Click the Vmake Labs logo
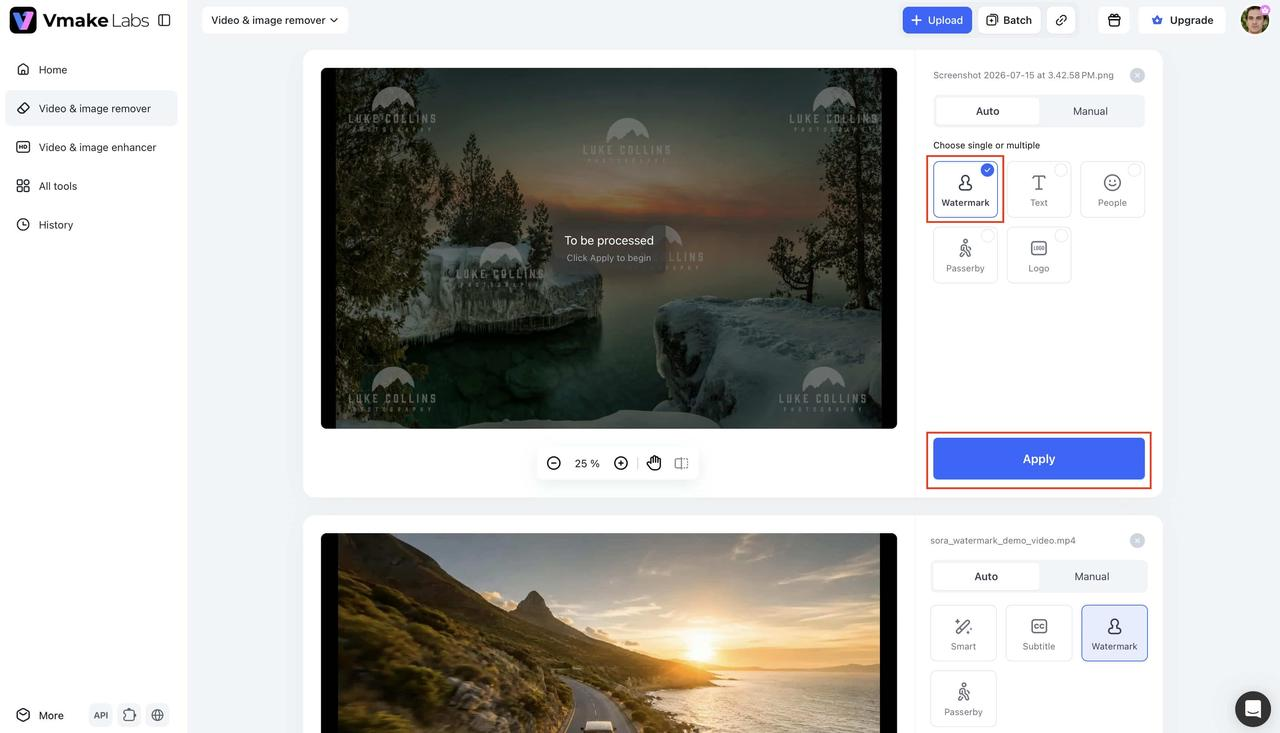This screenshot has width=1280, height=733. 79,20
